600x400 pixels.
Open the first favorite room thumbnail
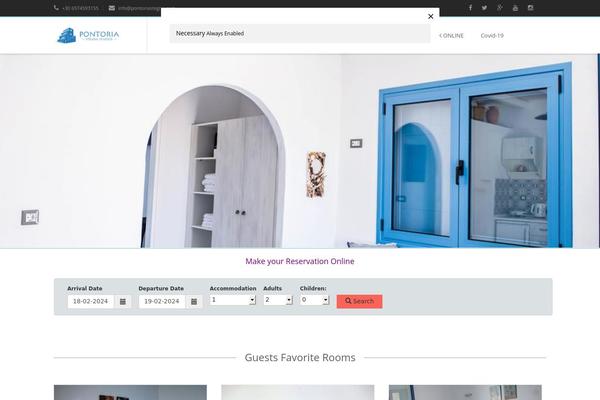[x=130, y=392]
